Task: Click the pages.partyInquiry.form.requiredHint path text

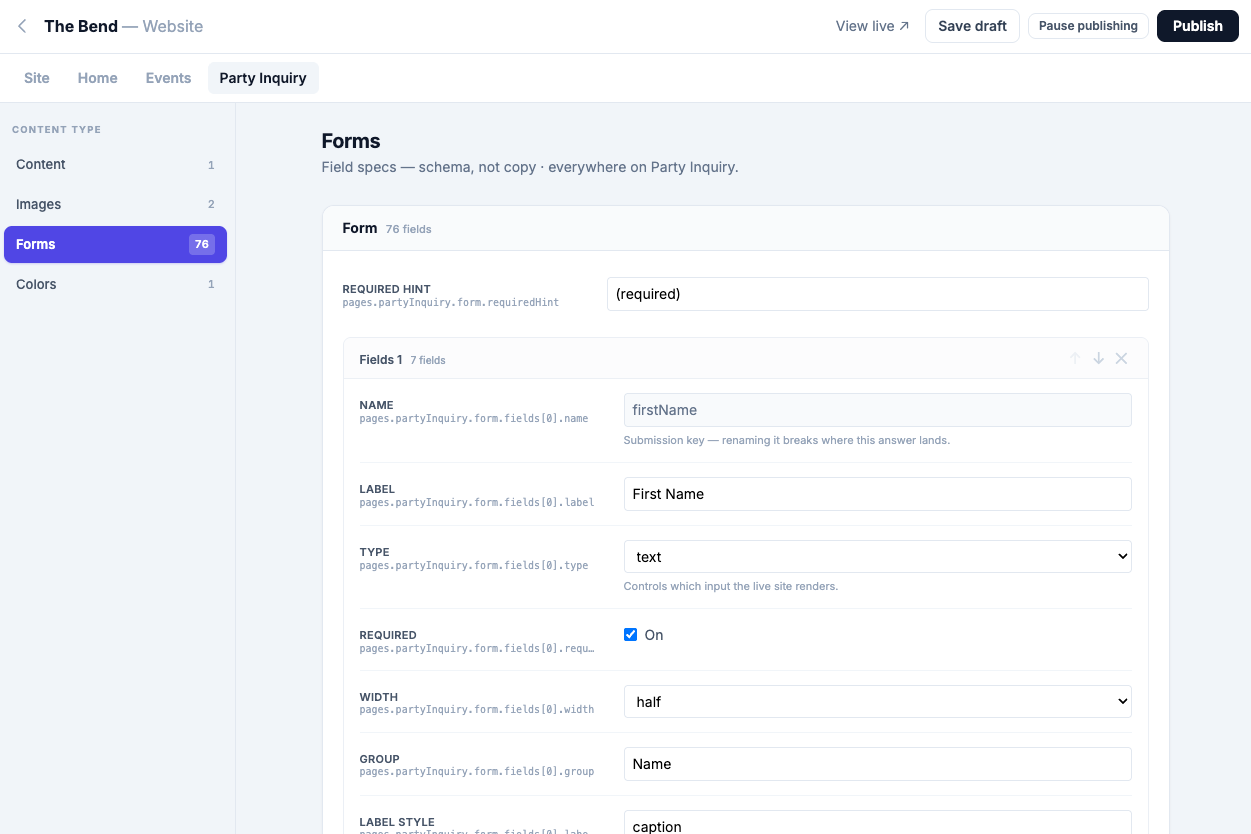Action: [450, 302]
